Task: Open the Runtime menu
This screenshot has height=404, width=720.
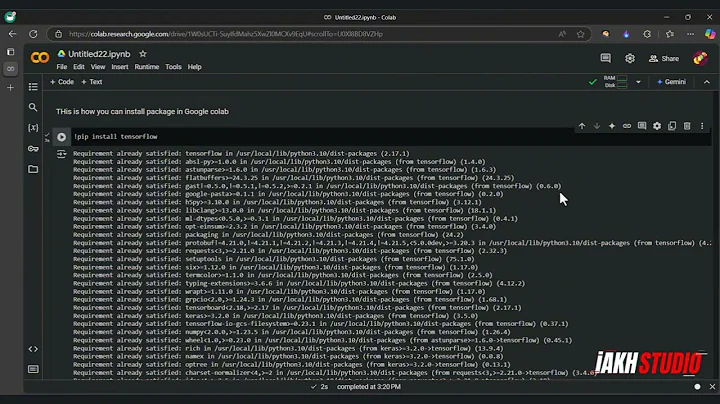Action: (x=146, y=67)
